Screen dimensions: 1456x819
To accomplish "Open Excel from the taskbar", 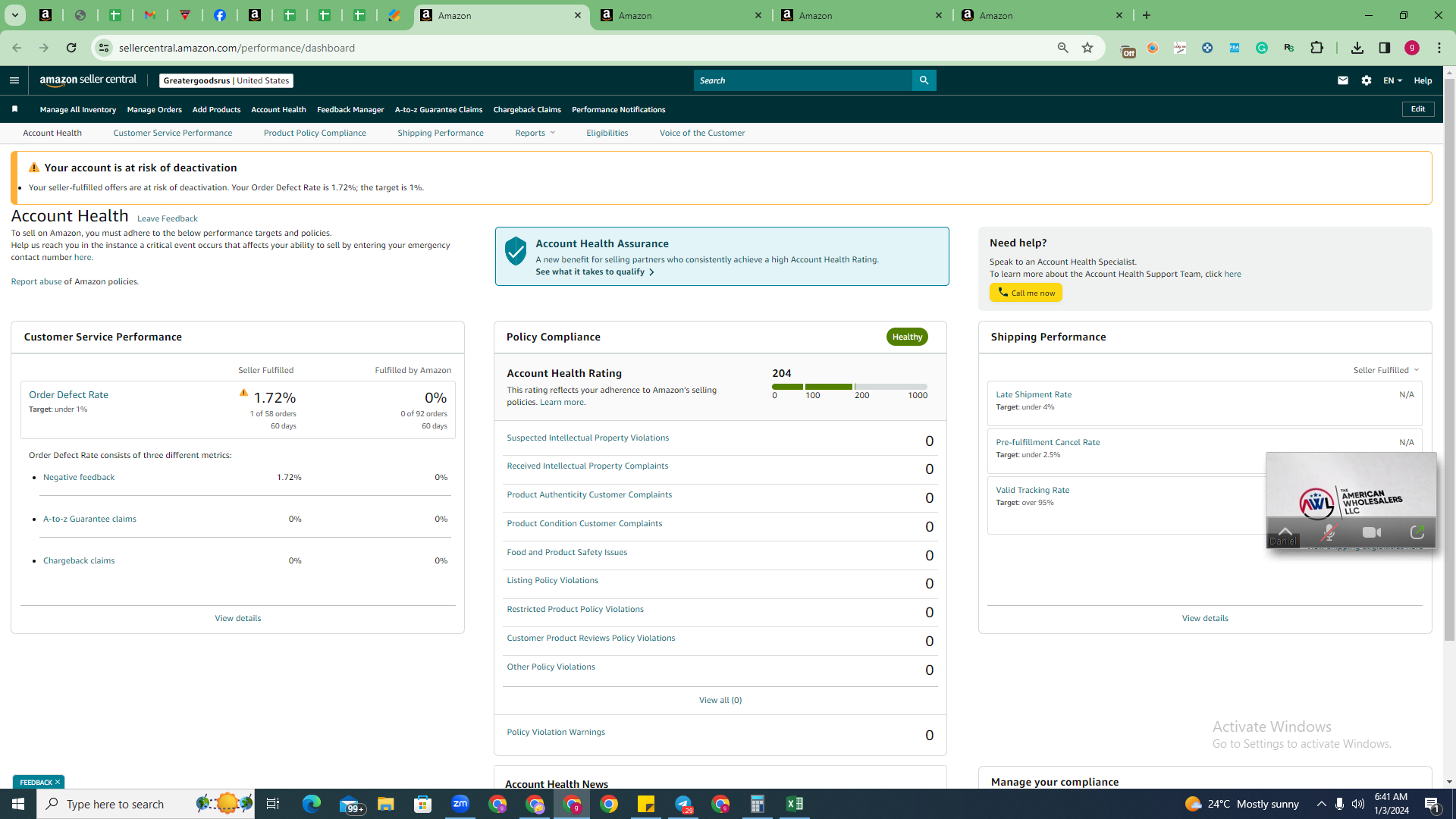I will tap(795, 804).
